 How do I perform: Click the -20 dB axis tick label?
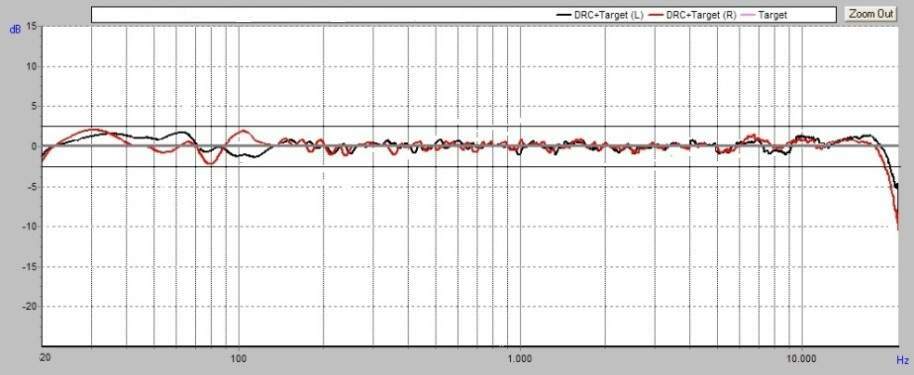tap(30, 306)
